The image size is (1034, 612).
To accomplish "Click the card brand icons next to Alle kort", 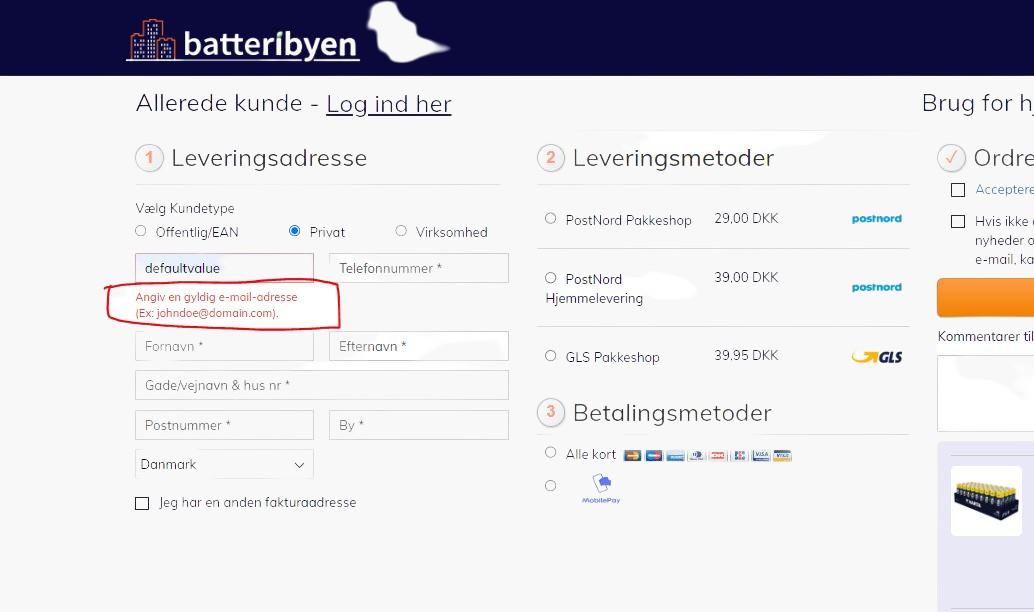I will [707, 455].
